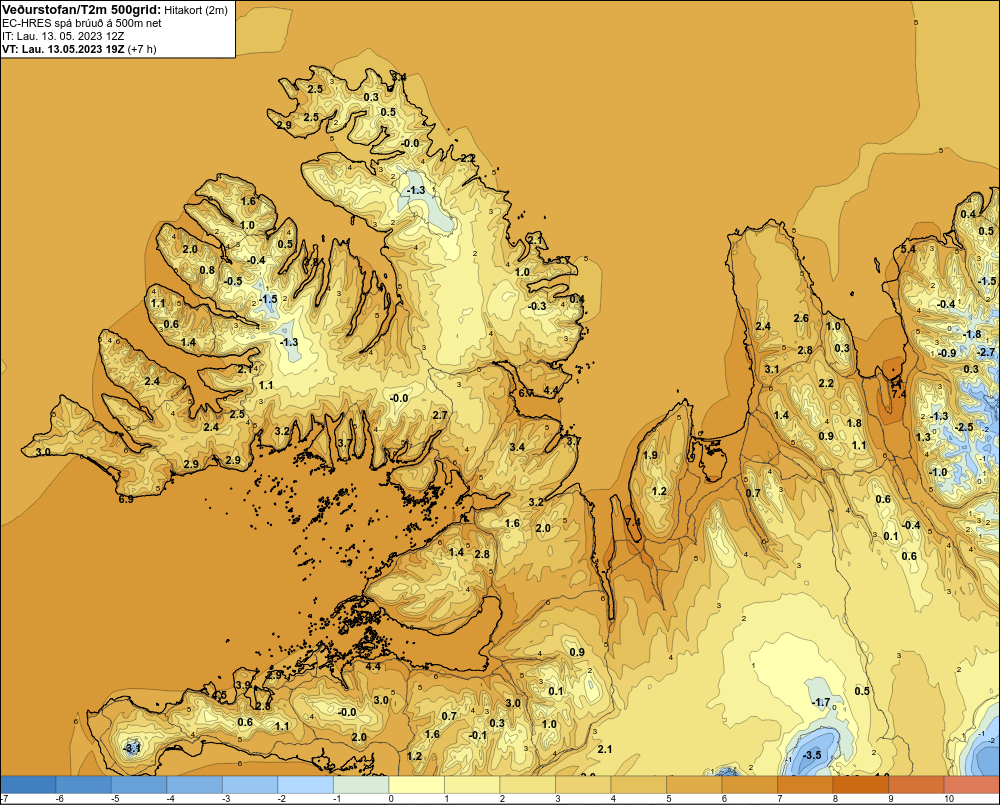Click the '-1.8' temperature value
The height and width of the screenshot is (805, 1000).
pyautogui.click(x=972, y=334)
